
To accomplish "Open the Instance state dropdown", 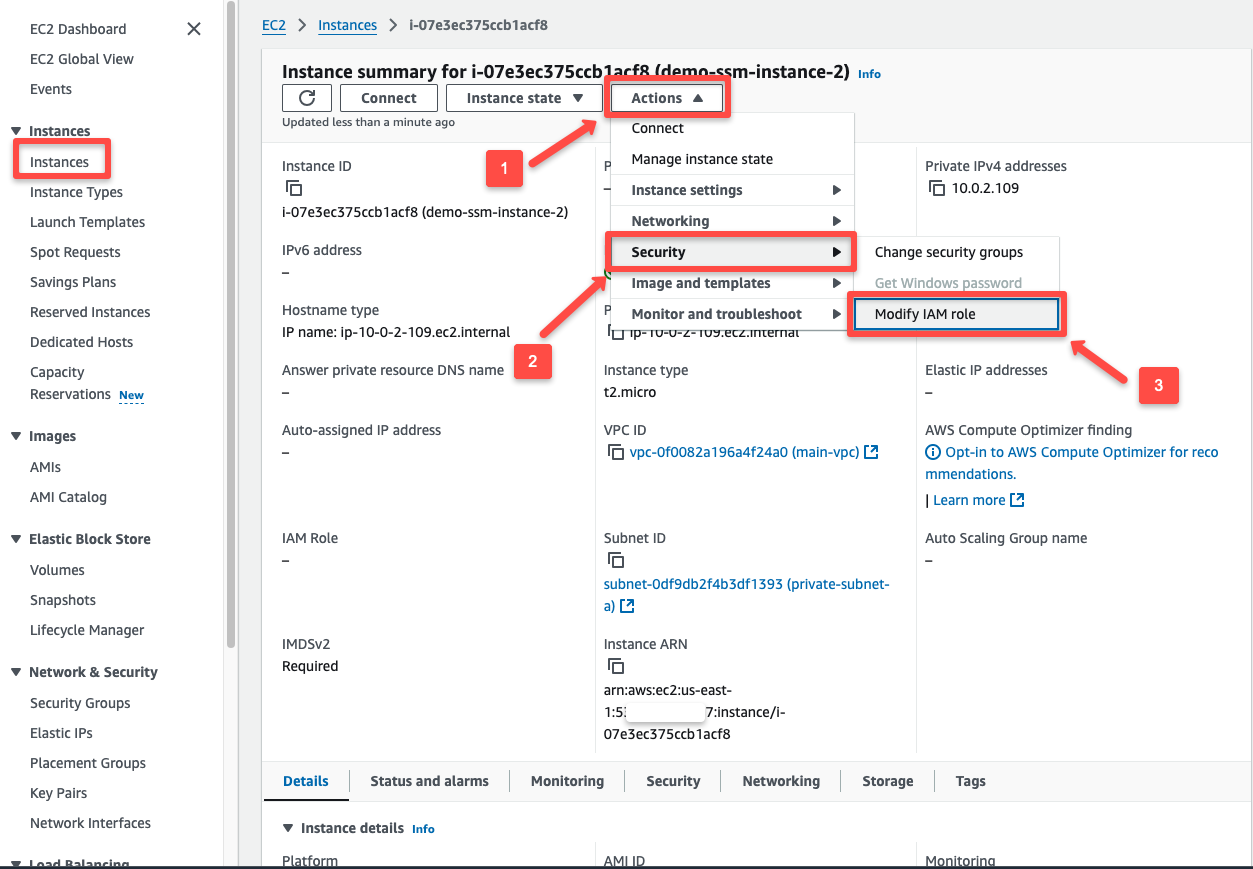I will (523, 97).
